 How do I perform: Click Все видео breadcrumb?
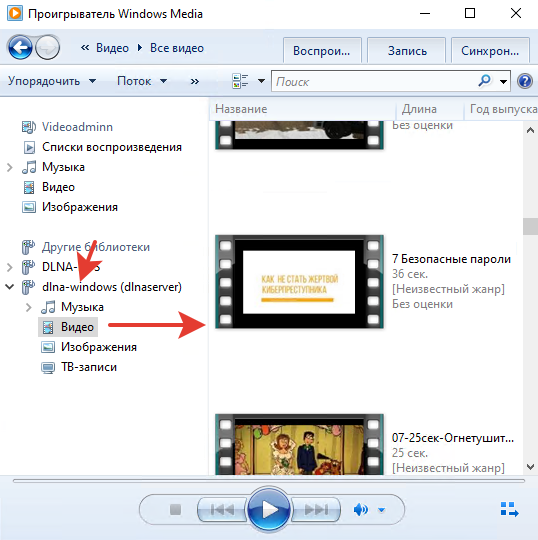click(x=177, y=48)
